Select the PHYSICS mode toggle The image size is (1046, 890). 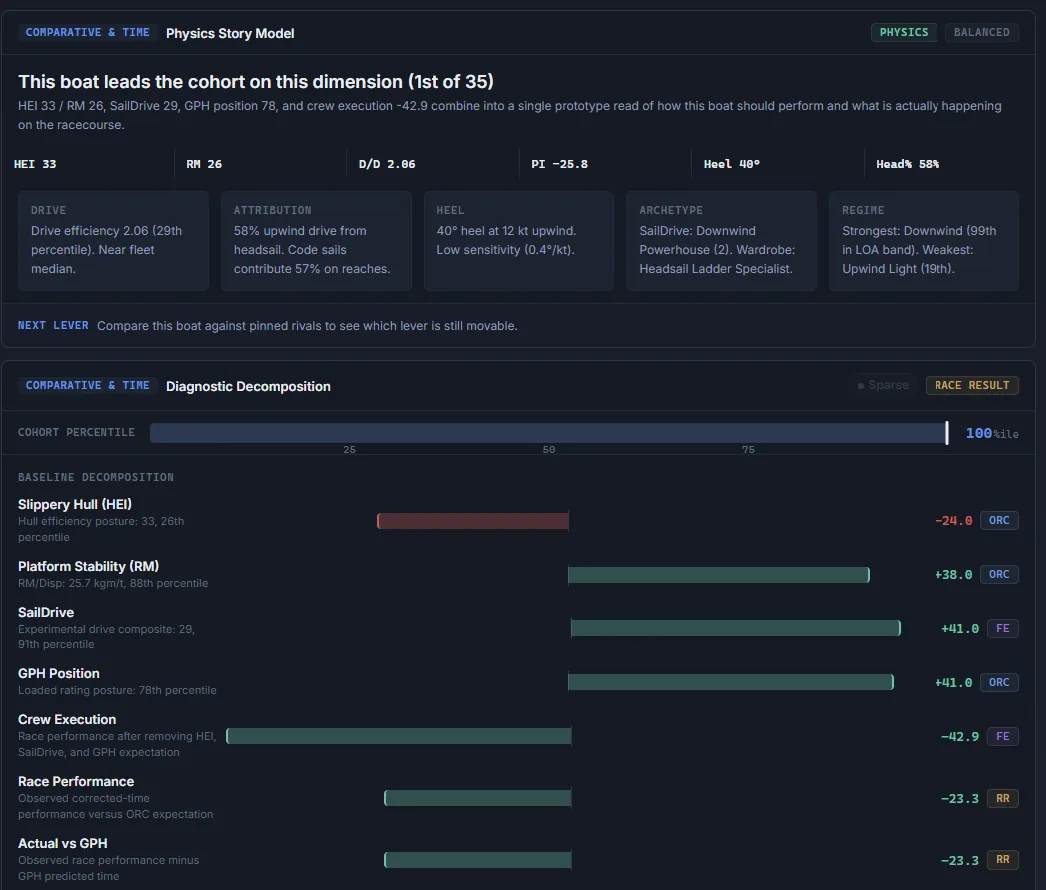(x=903, y=32)
